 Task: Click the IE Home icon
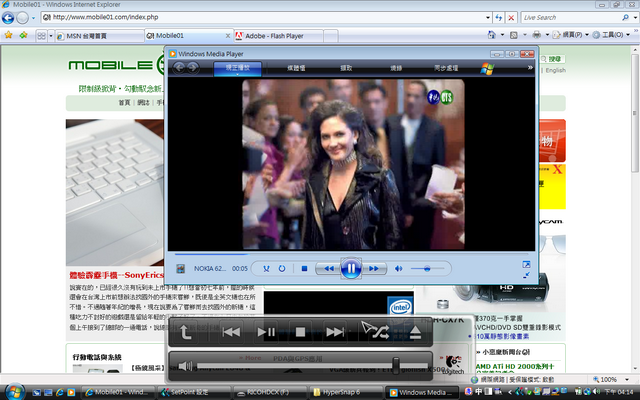tap(491, 35)
